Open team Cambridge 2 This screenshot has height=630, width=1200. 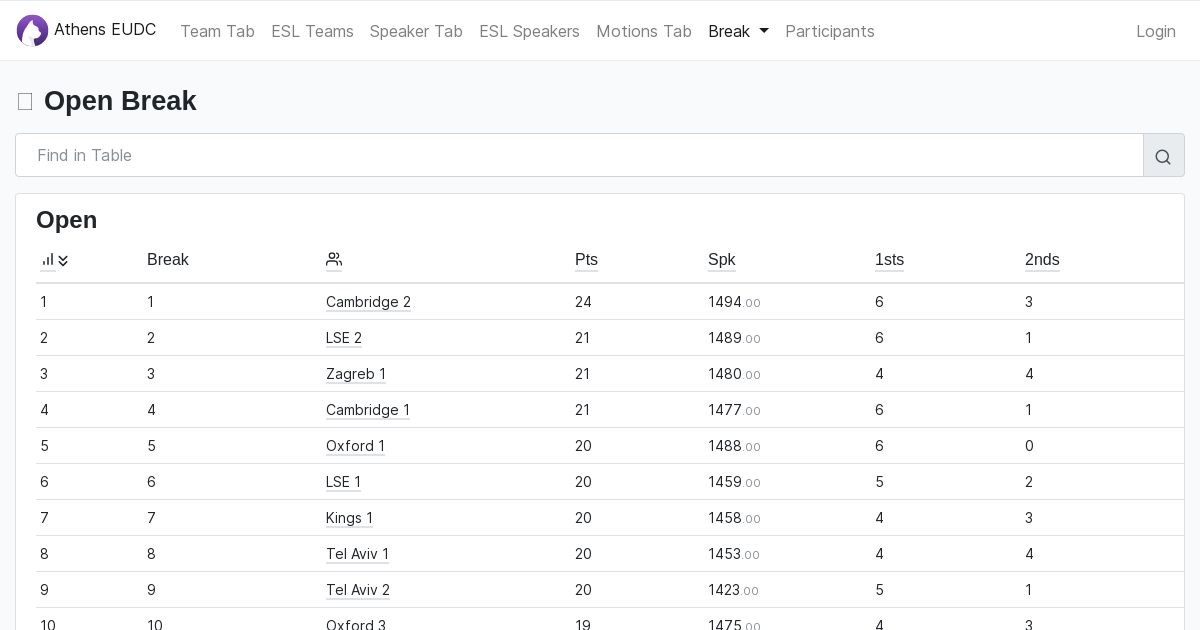coord(368,302)
